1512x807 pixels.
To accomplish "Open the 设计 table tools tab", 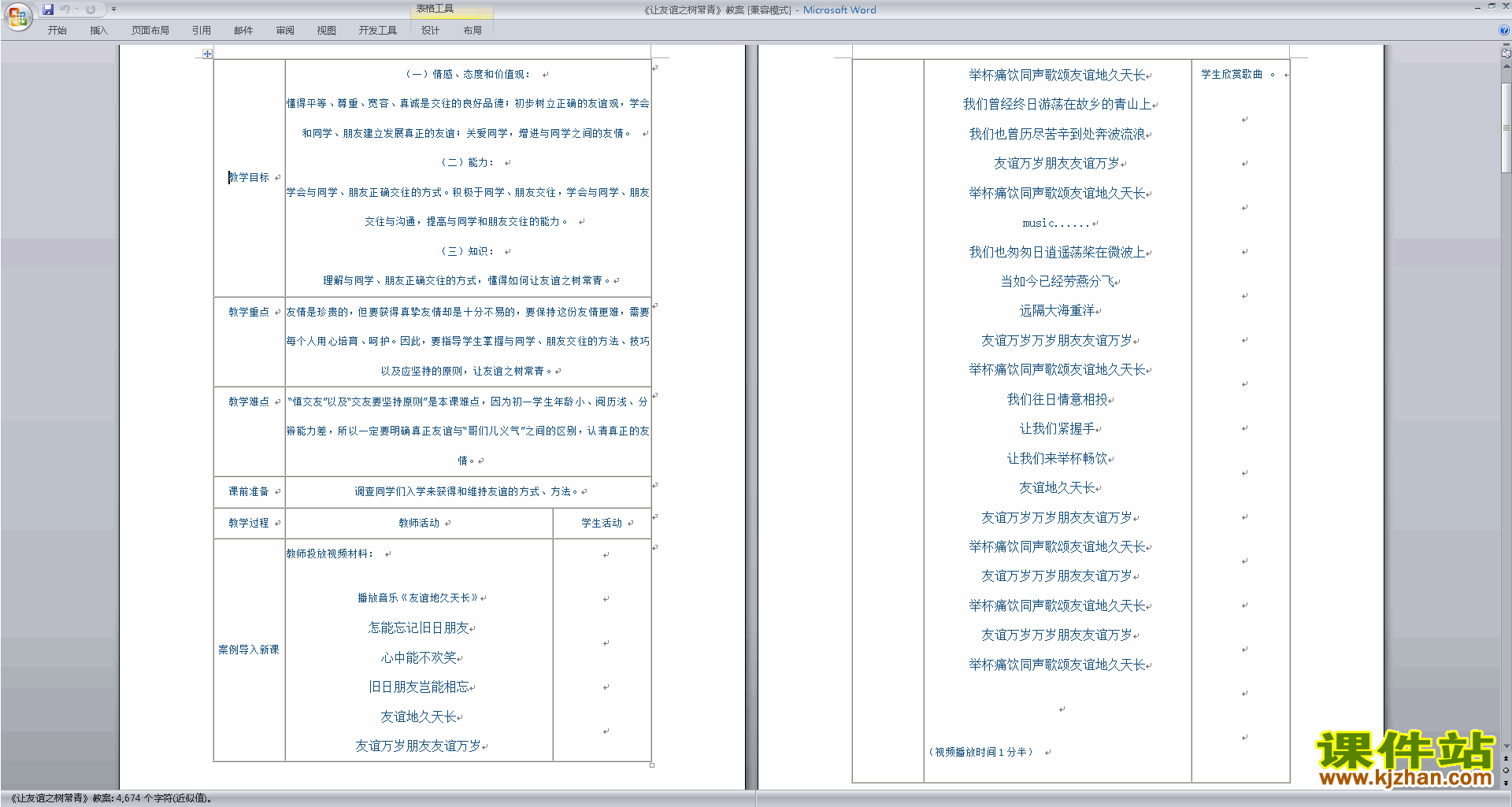I will (430, 30).
